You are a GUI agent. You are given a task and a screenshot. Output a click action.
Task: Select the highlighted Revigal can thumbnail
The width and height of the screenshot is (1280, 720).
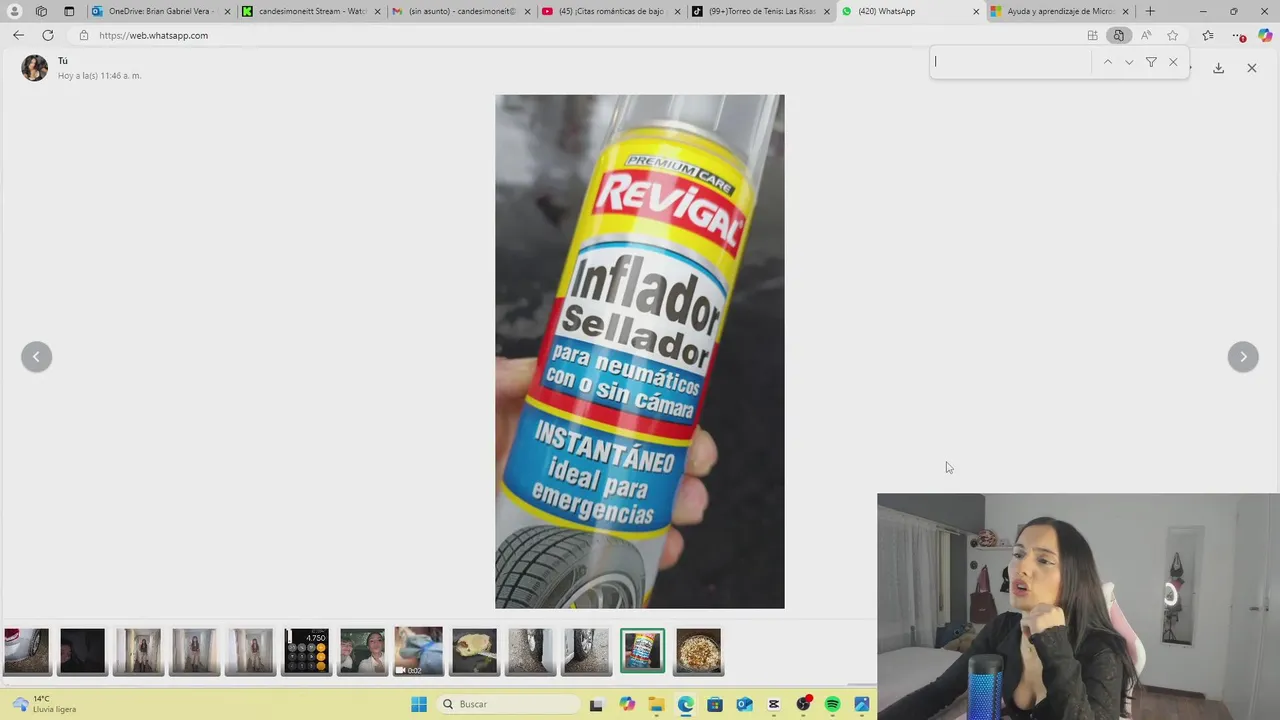(x=642, y=651)
